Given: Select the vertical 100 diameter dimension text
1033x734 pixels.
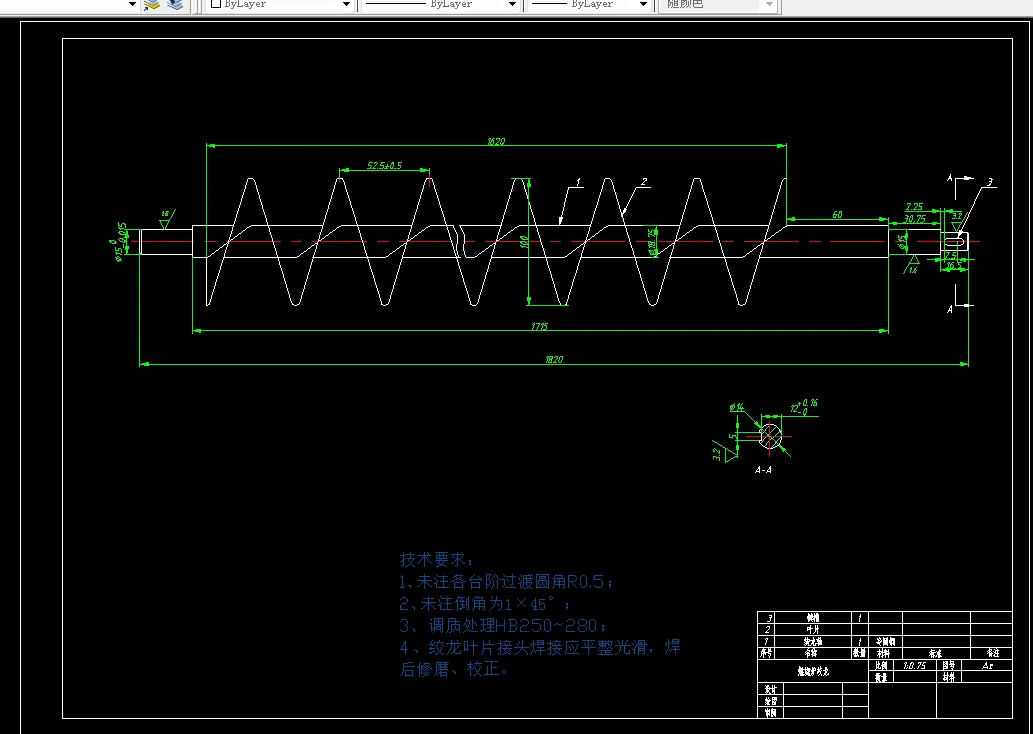Looking at the screenshot, I should [525, 242].
